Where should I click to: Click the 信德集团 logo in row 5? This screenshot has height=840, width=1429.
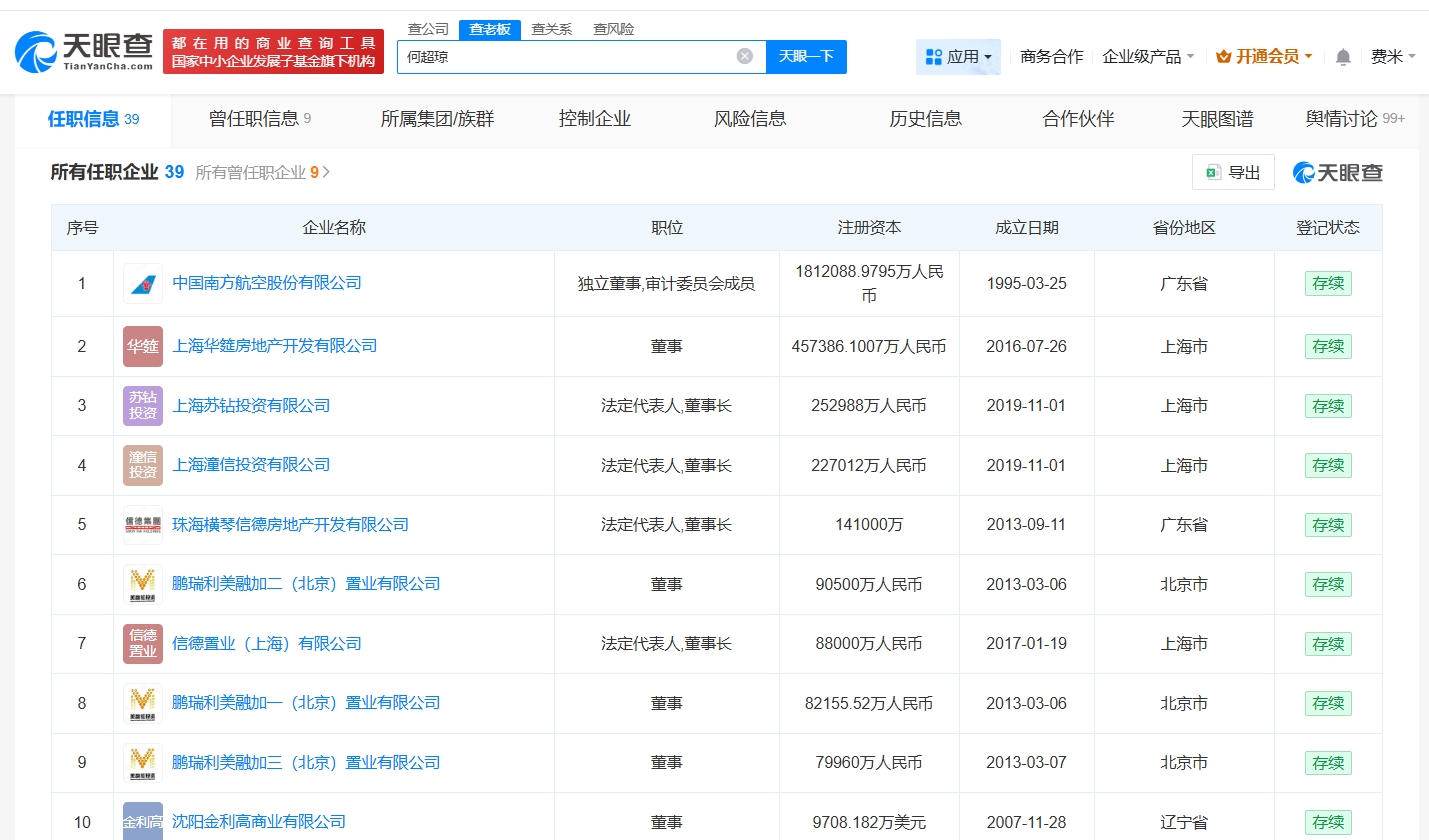(143, 524)
